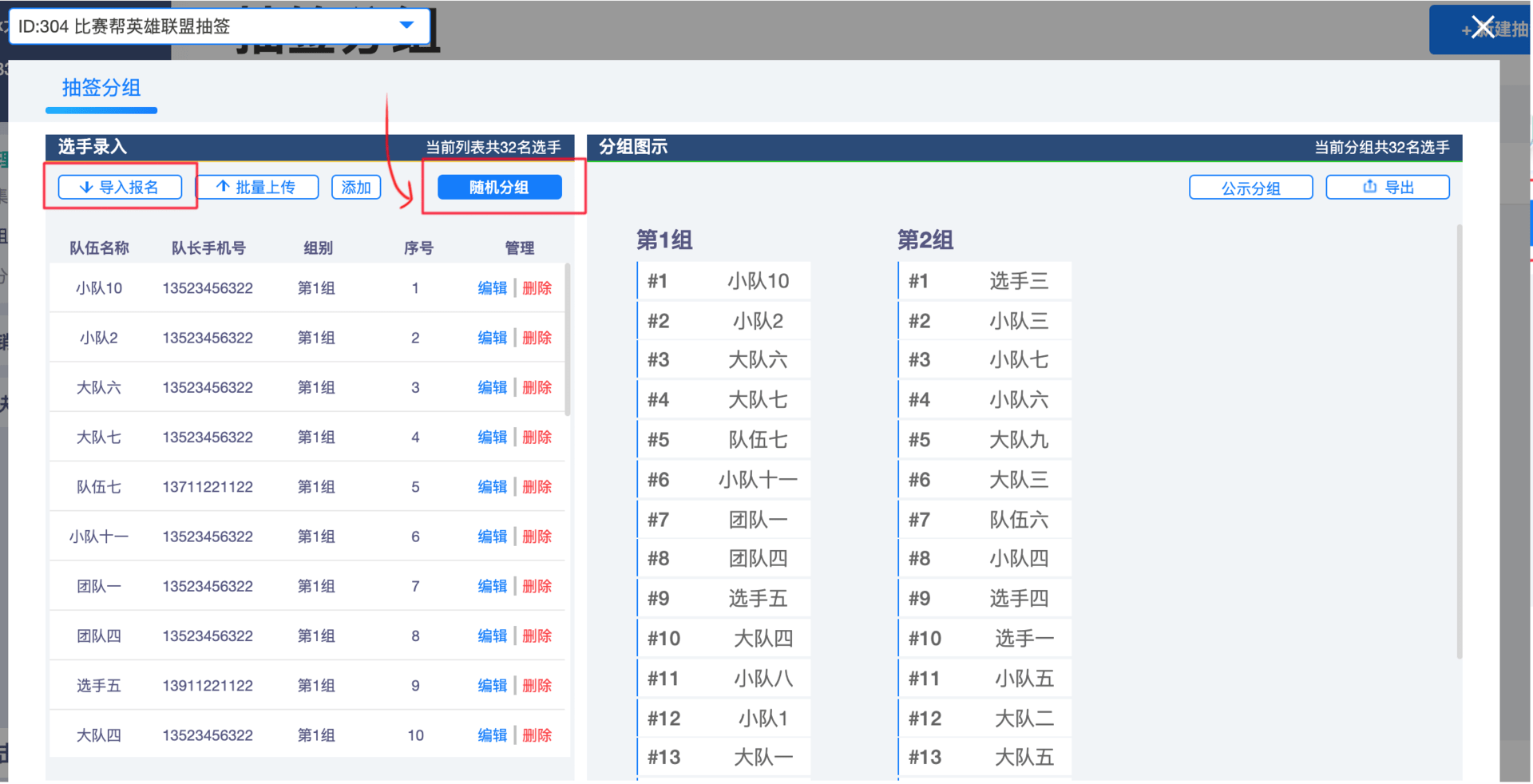Edit the 小队10 row
This screenshot has height=784, width=1533.
click(x=493, y=288)
